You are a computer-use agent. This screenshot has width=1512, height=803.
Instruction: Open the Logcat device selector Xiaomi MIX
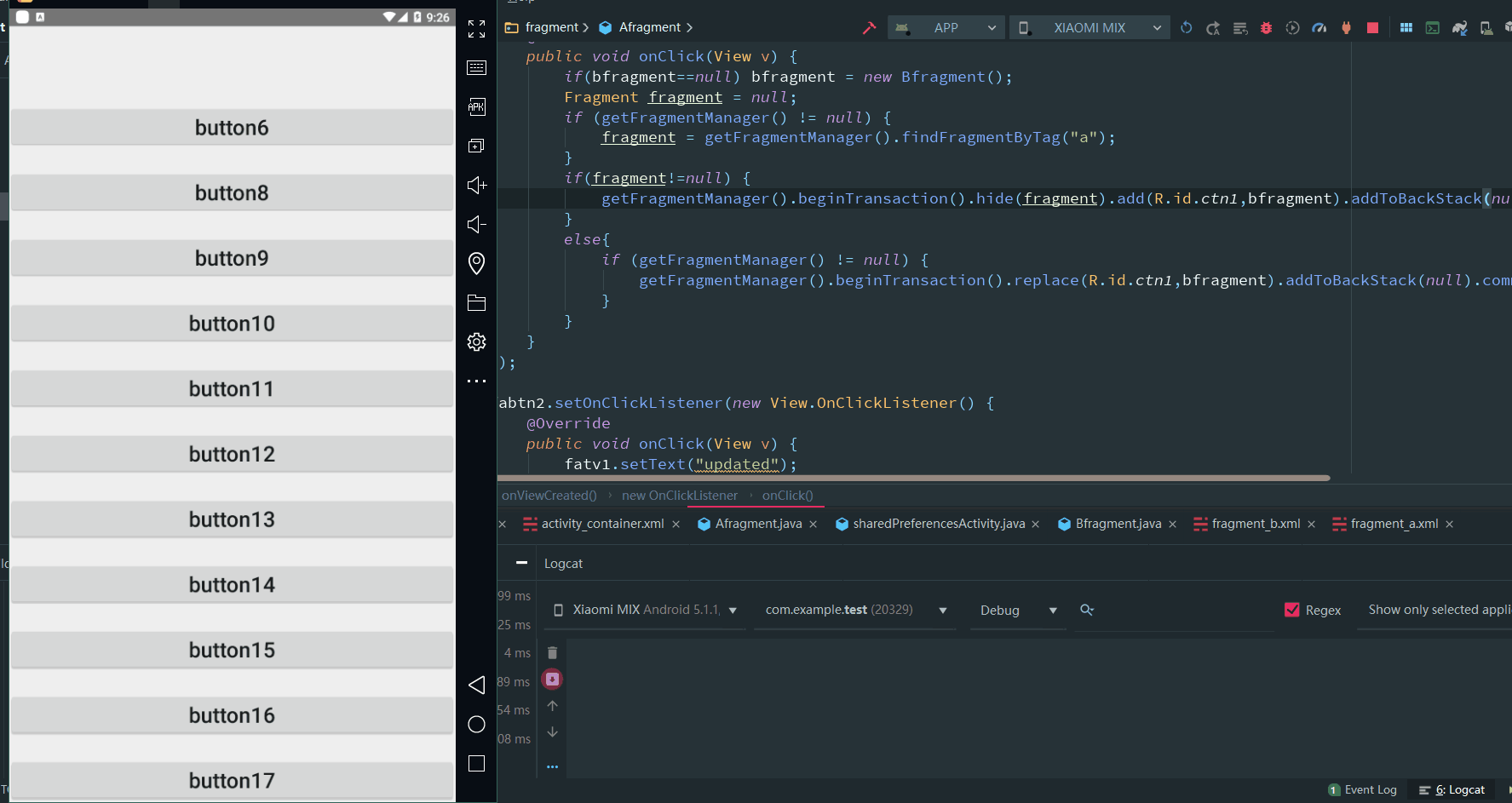pos(645,610)
